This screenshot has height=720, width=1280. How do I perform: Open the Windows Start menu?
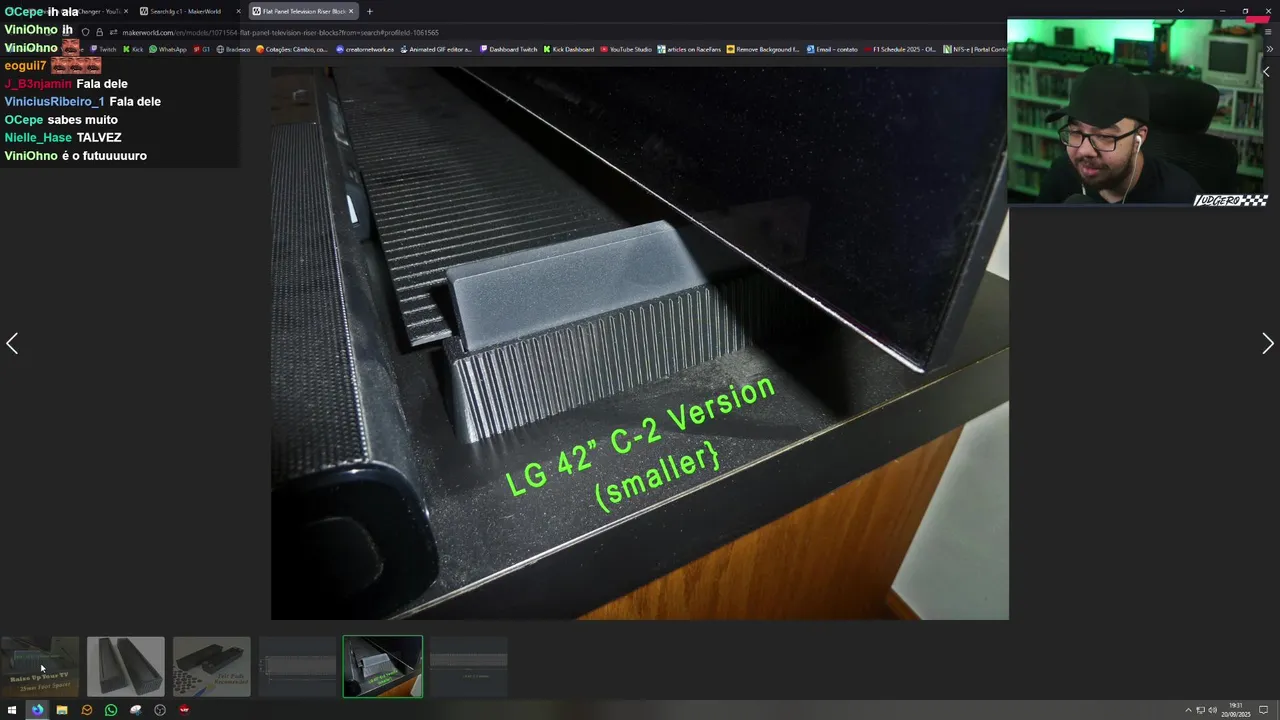coord(12,710)
